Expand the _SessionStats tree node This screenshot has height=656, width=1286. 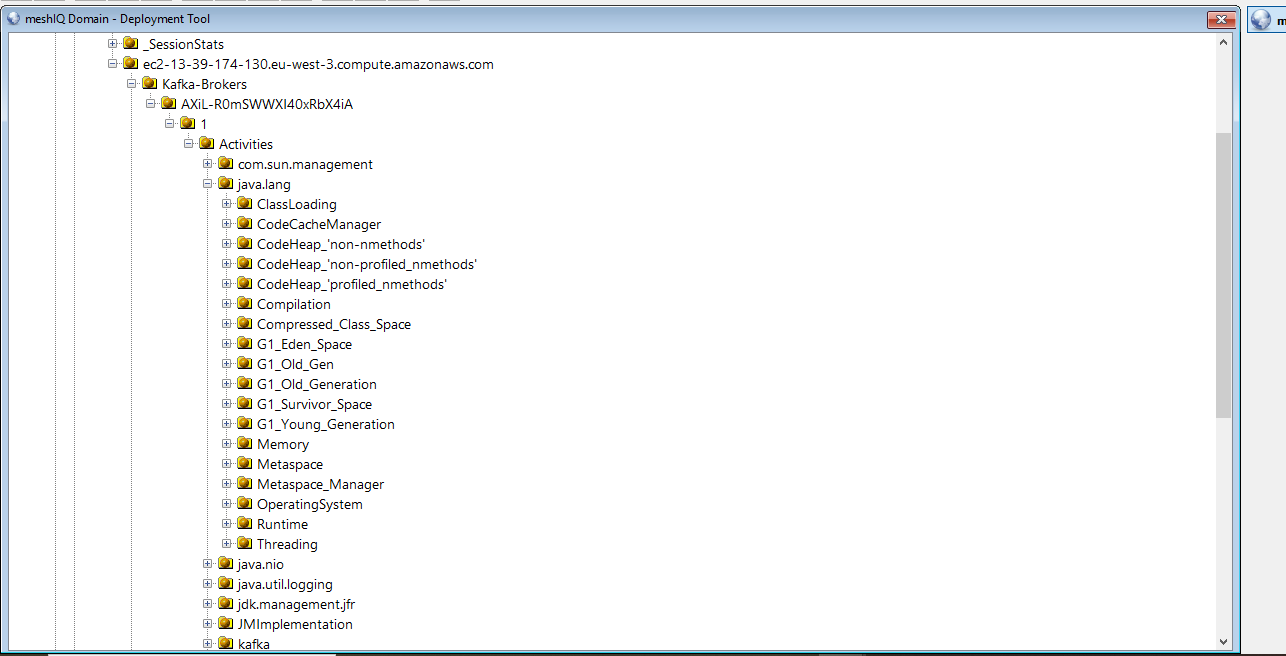[x=113, y=44]
